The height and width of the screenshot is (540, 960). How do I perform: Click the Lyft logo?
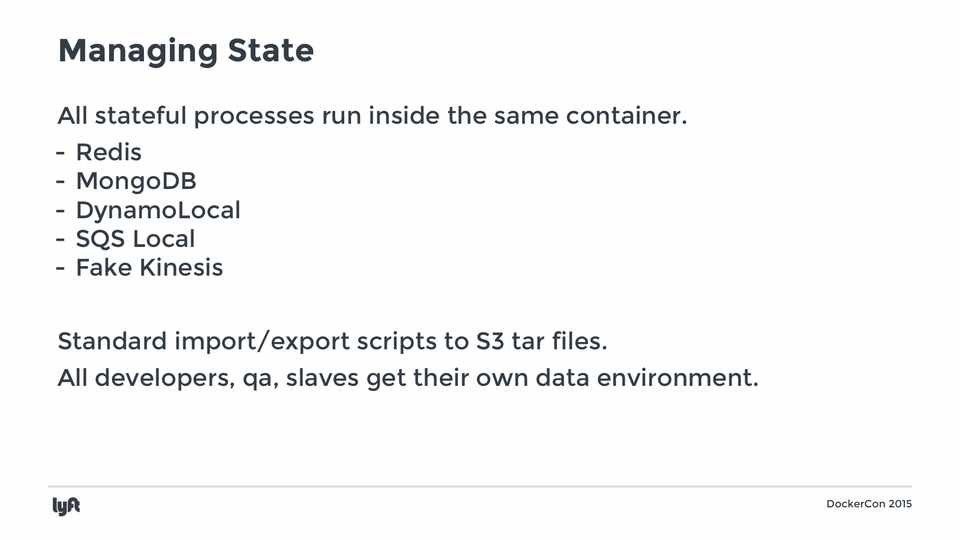pos(66,506)
